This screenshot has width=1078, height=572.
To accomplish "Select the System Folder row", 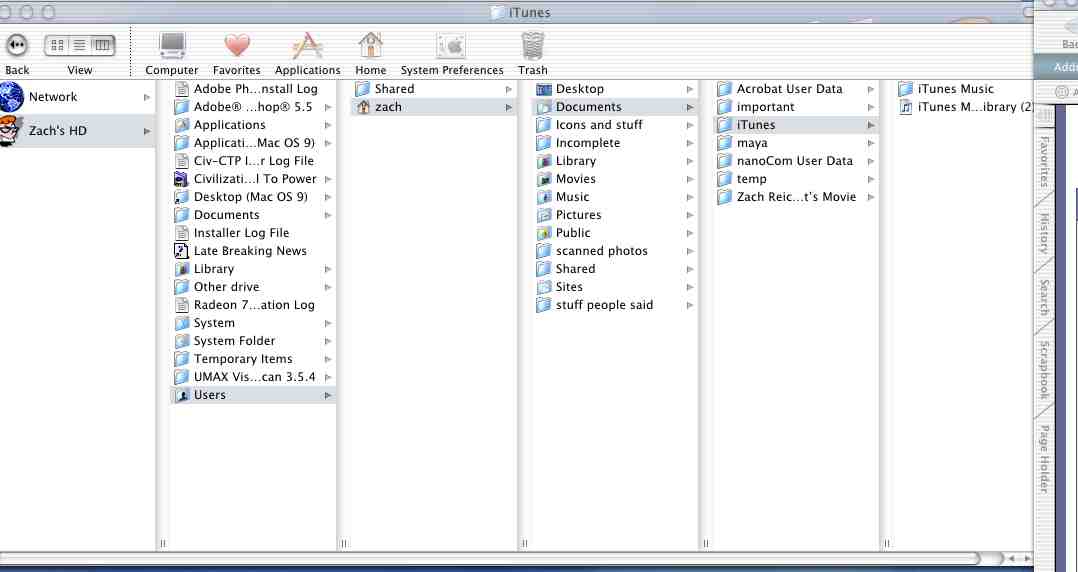I will pyautogui.click(x=252, y=341).
